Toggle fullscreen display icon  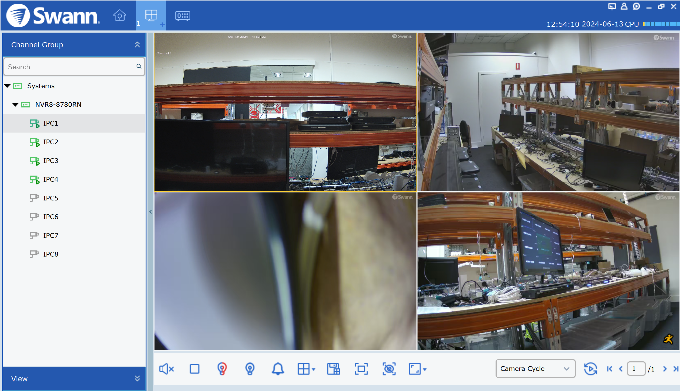[361, 369]
